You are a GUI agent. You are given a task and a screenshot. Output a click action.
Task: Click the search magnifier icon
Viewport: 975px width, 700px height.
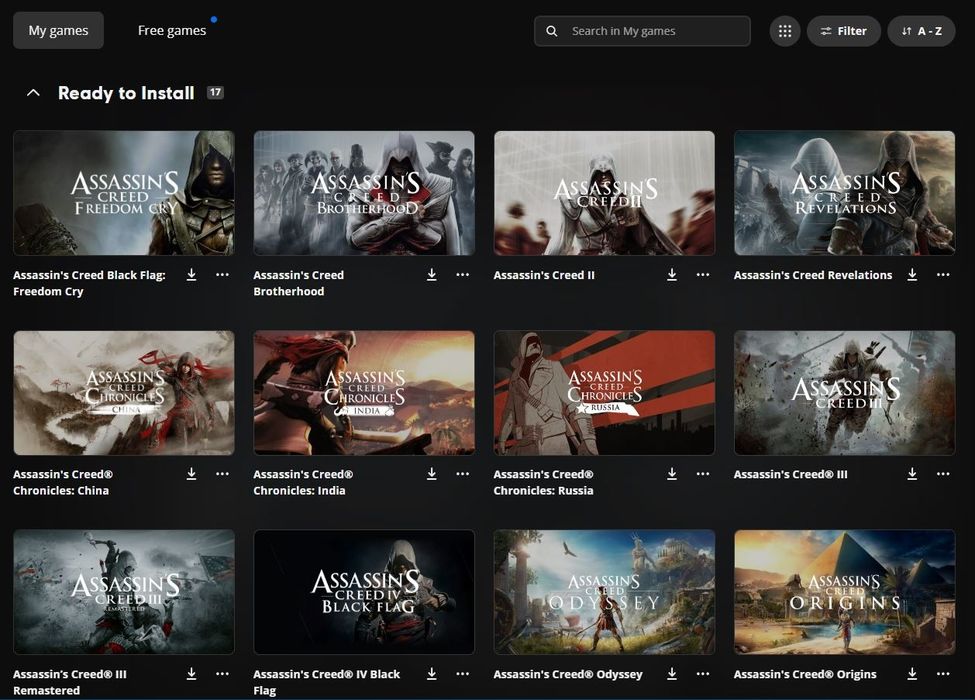click(x=552, y=31)
